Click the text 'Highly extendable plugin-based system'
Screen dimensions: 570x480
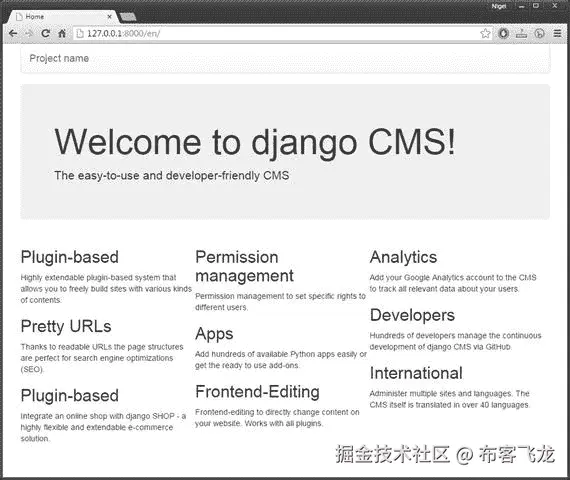point(90,277)
